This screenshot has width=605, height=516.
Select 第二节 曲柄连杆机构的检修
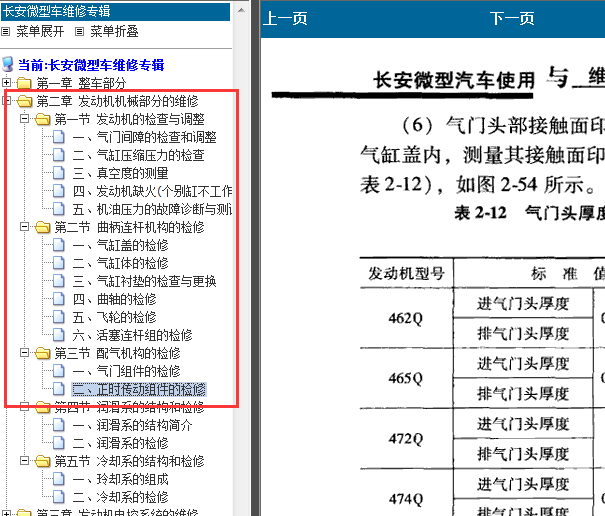coord(130,227)
